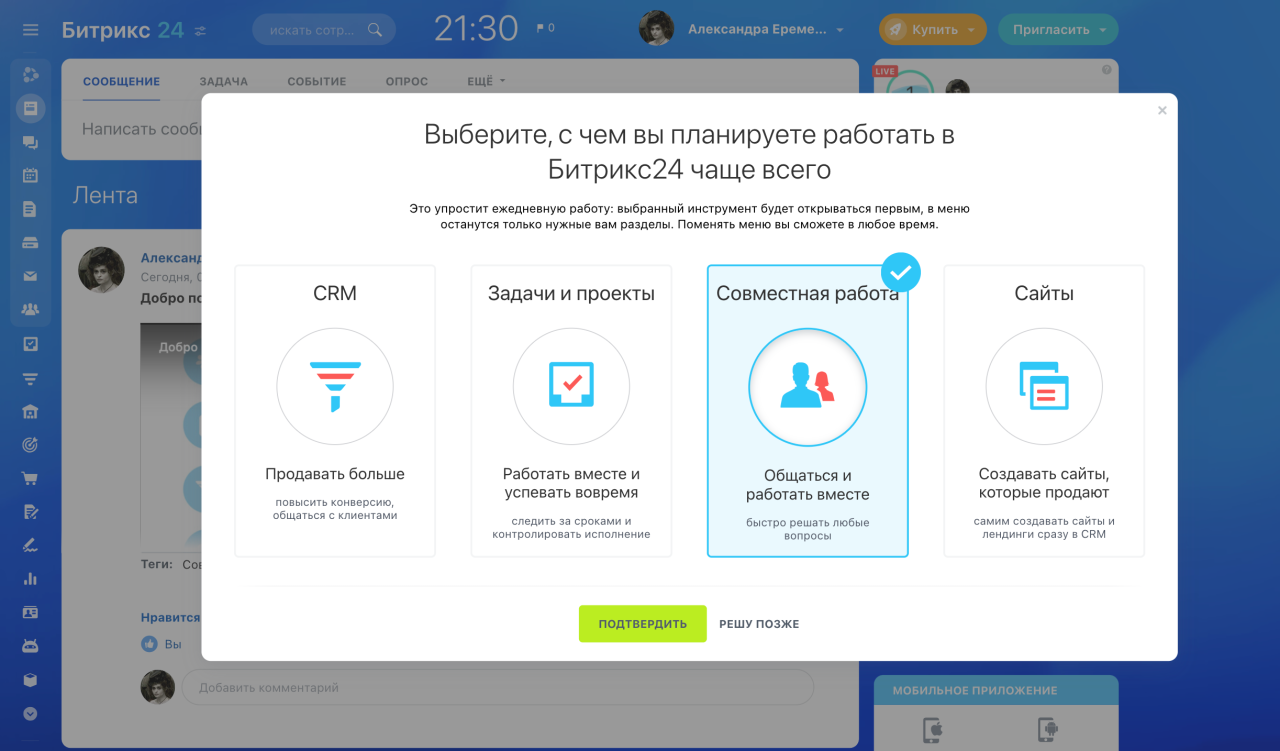The width and height of the screenshot is (1280, 751).
Task: Open the market box icon in sidebar
Action: 30,680
